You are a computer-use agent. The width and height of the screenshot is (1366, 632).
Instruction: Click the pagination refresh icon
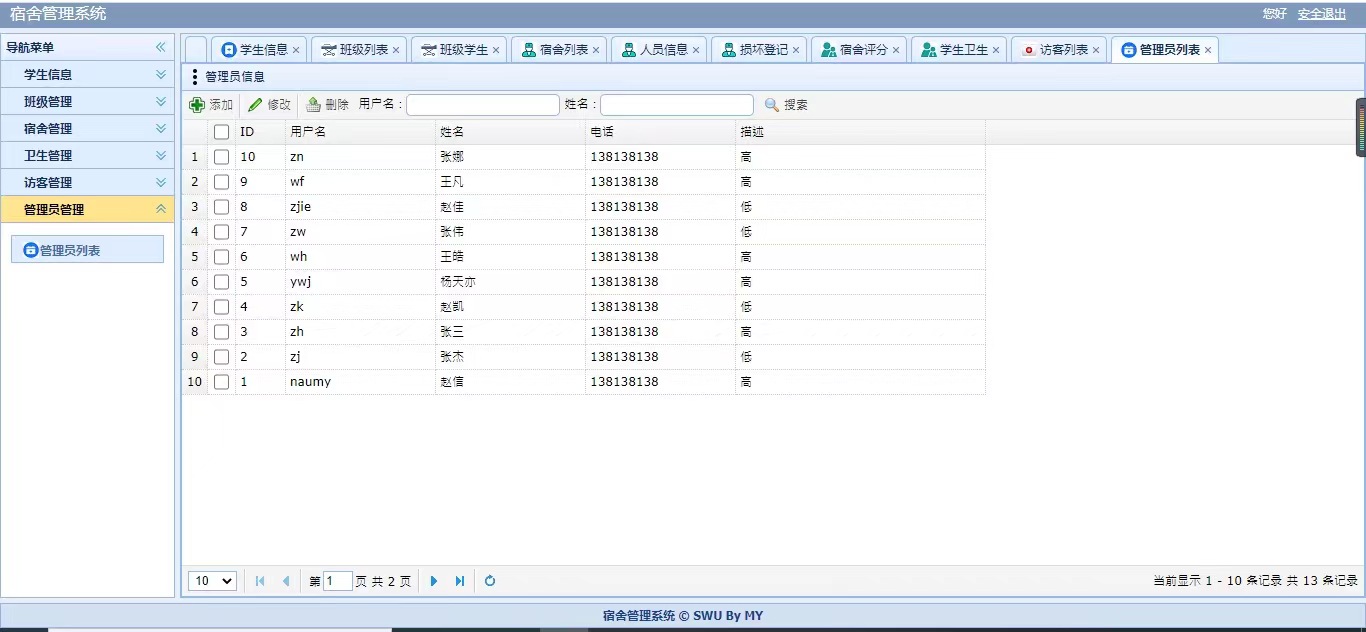[490, 581]
